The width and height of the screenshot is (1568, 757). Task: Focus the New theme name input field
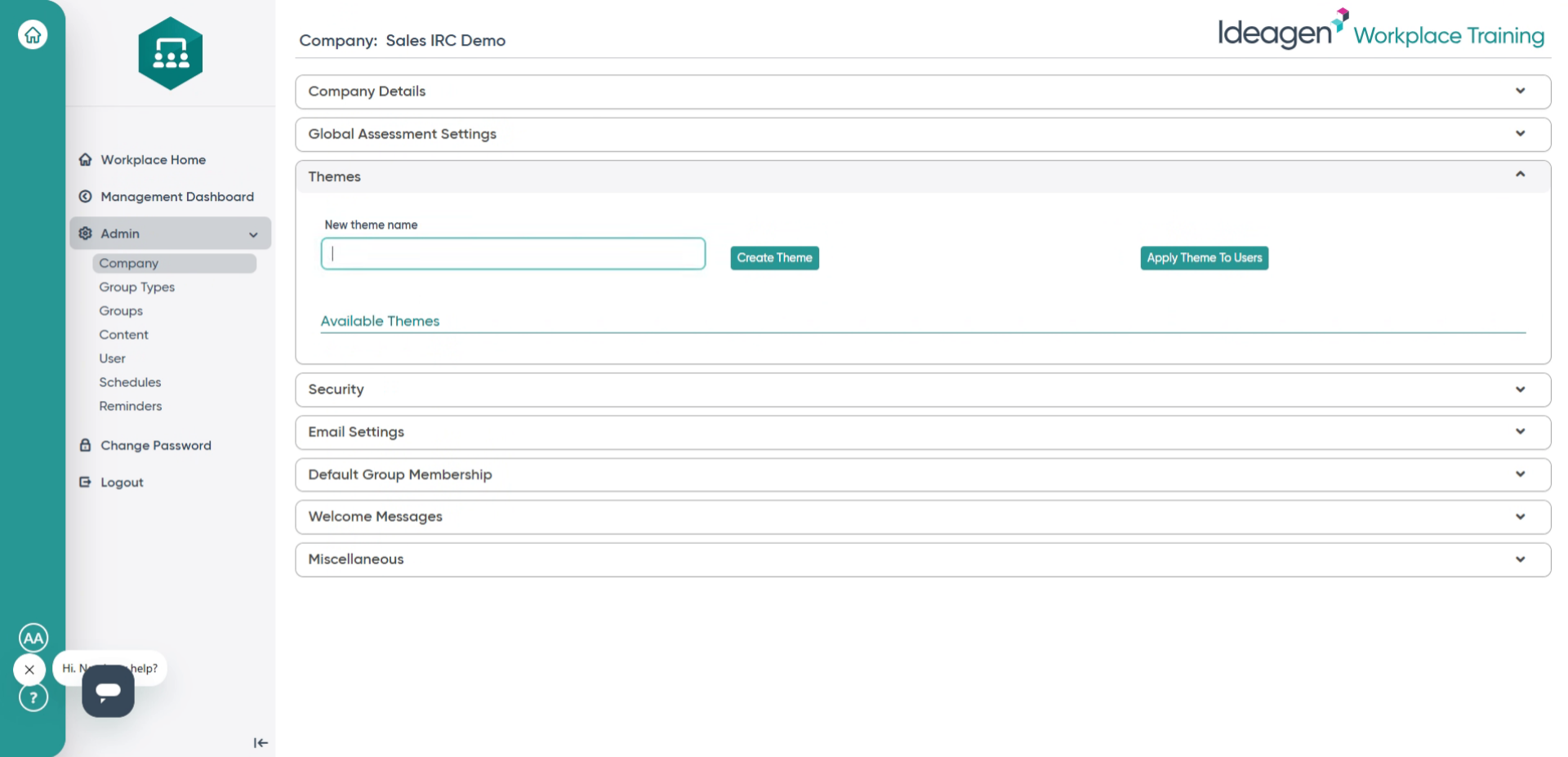pos(513,253)
